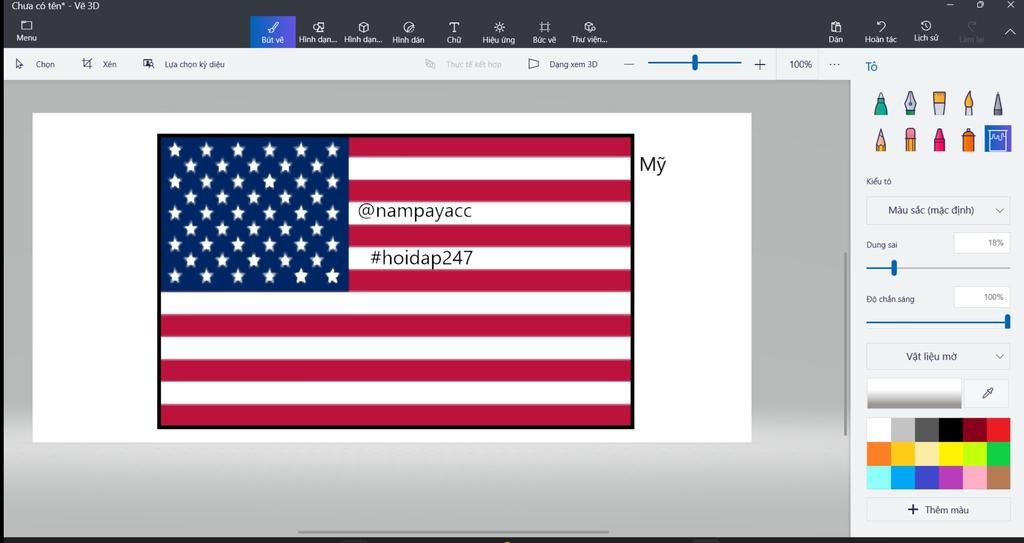The height and width of the screenshot is (543, 1024).
Task: Choose the white color swatch
Action: coord(879,430)
